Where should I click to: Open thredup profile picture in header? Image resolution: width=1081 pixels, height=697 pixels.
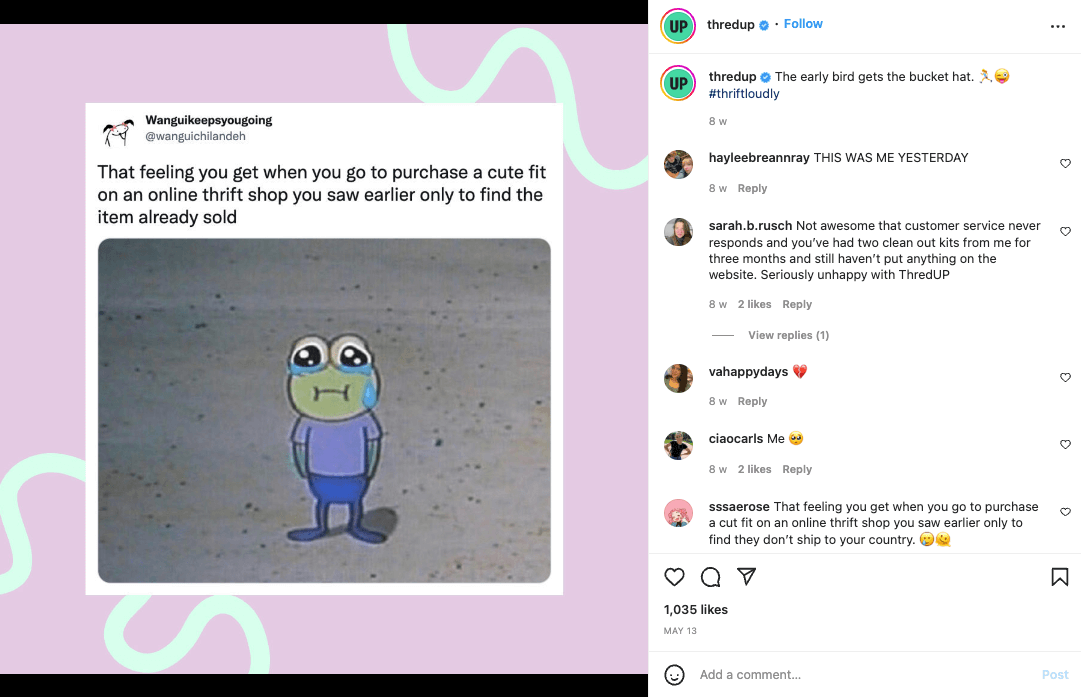(x=678, y=26)
